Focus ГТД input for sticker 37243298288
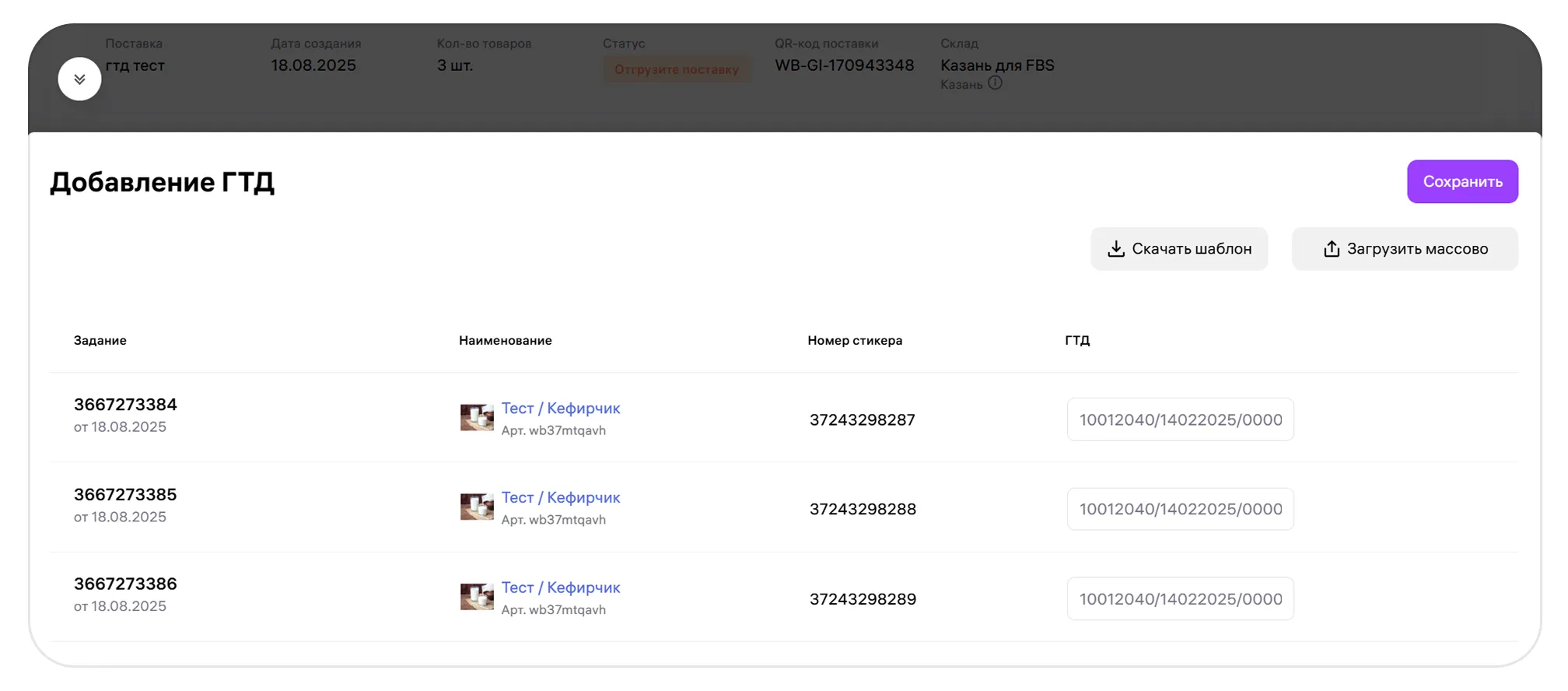Viewport: 1568px width, 691px height. (1180, 510)
